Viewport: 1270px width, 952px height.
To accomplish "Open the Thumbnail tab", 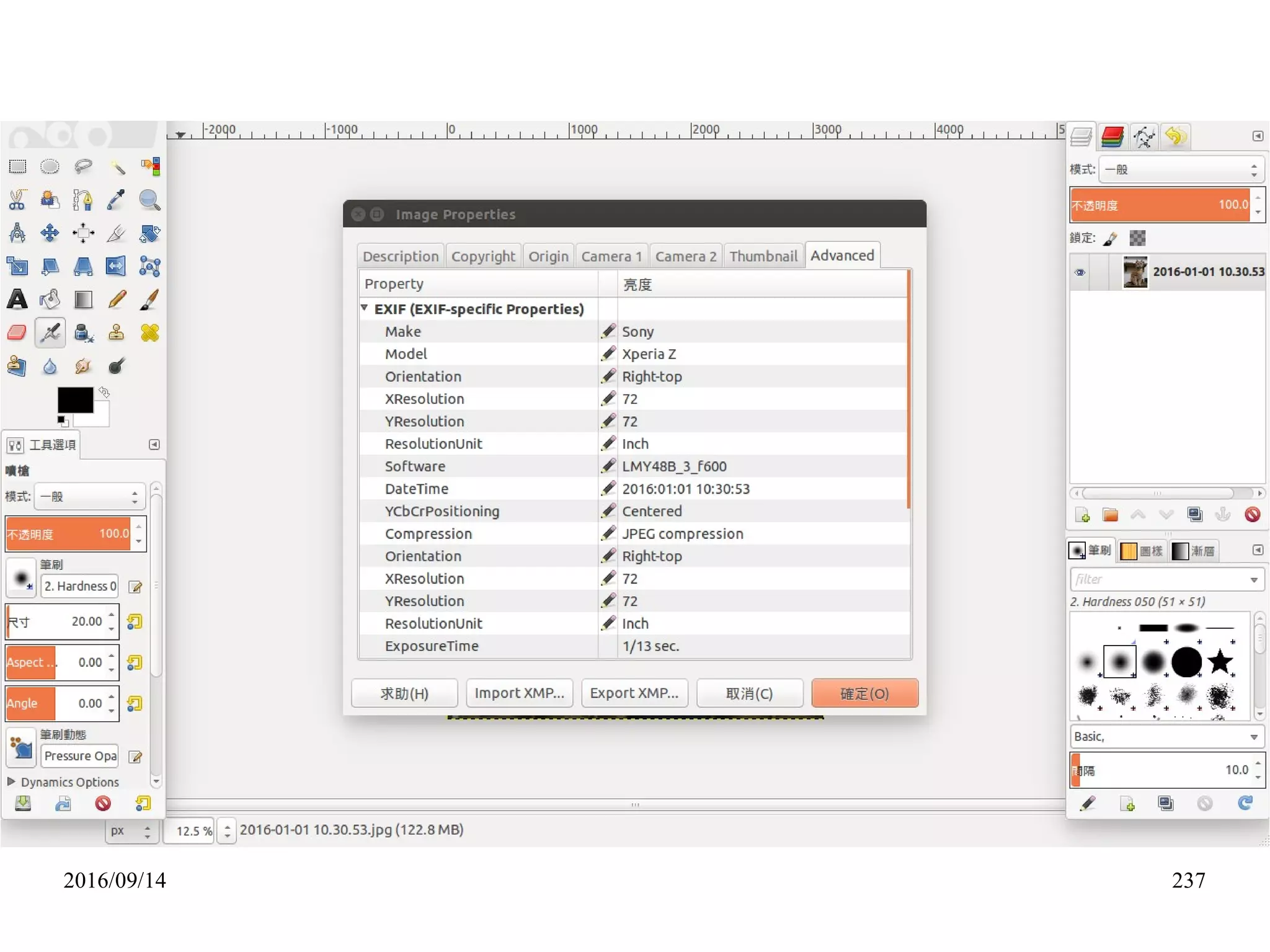I will tap(763, 256).
